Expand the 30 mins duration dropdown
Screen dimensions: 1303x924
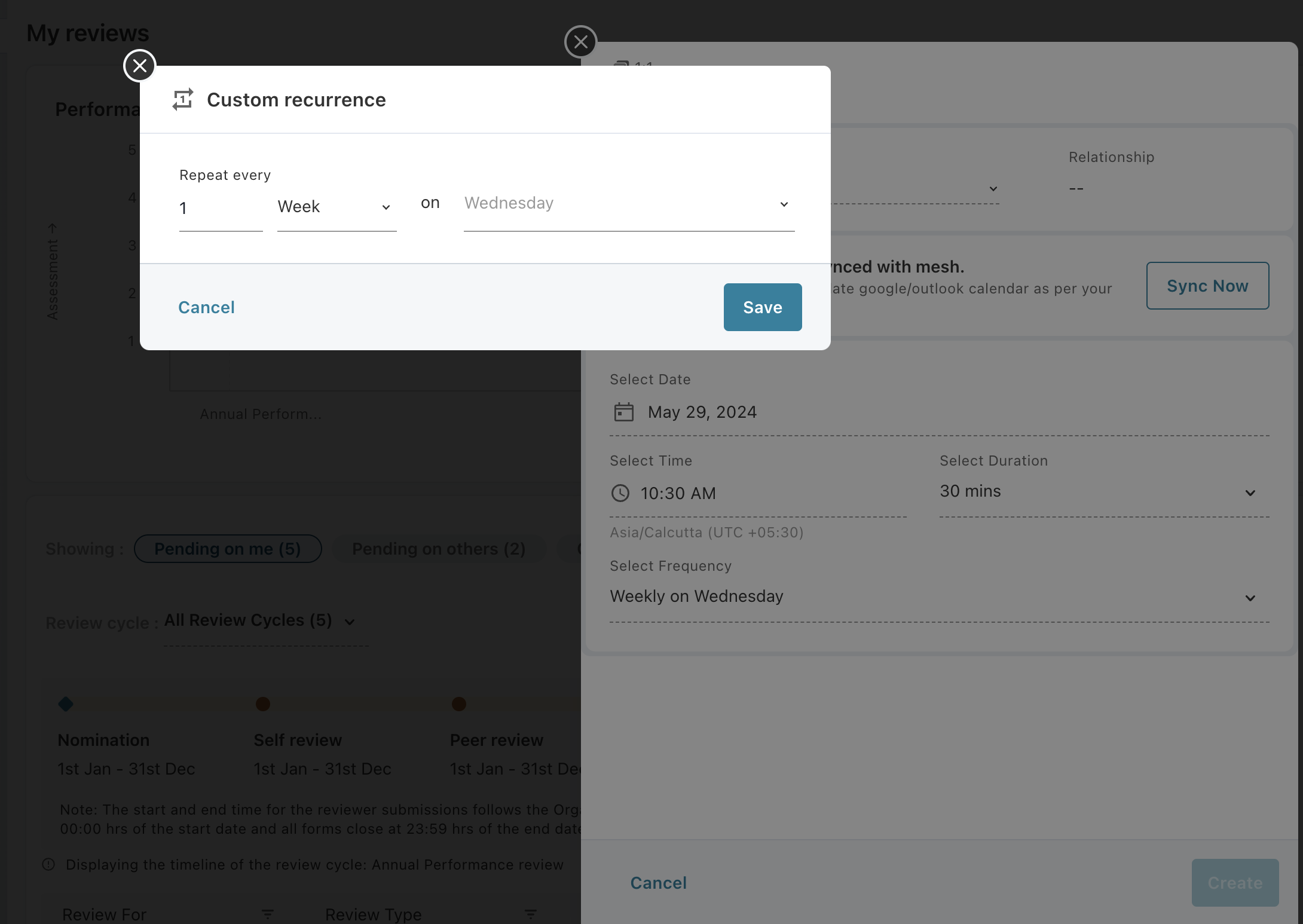tap(1103, 492)
